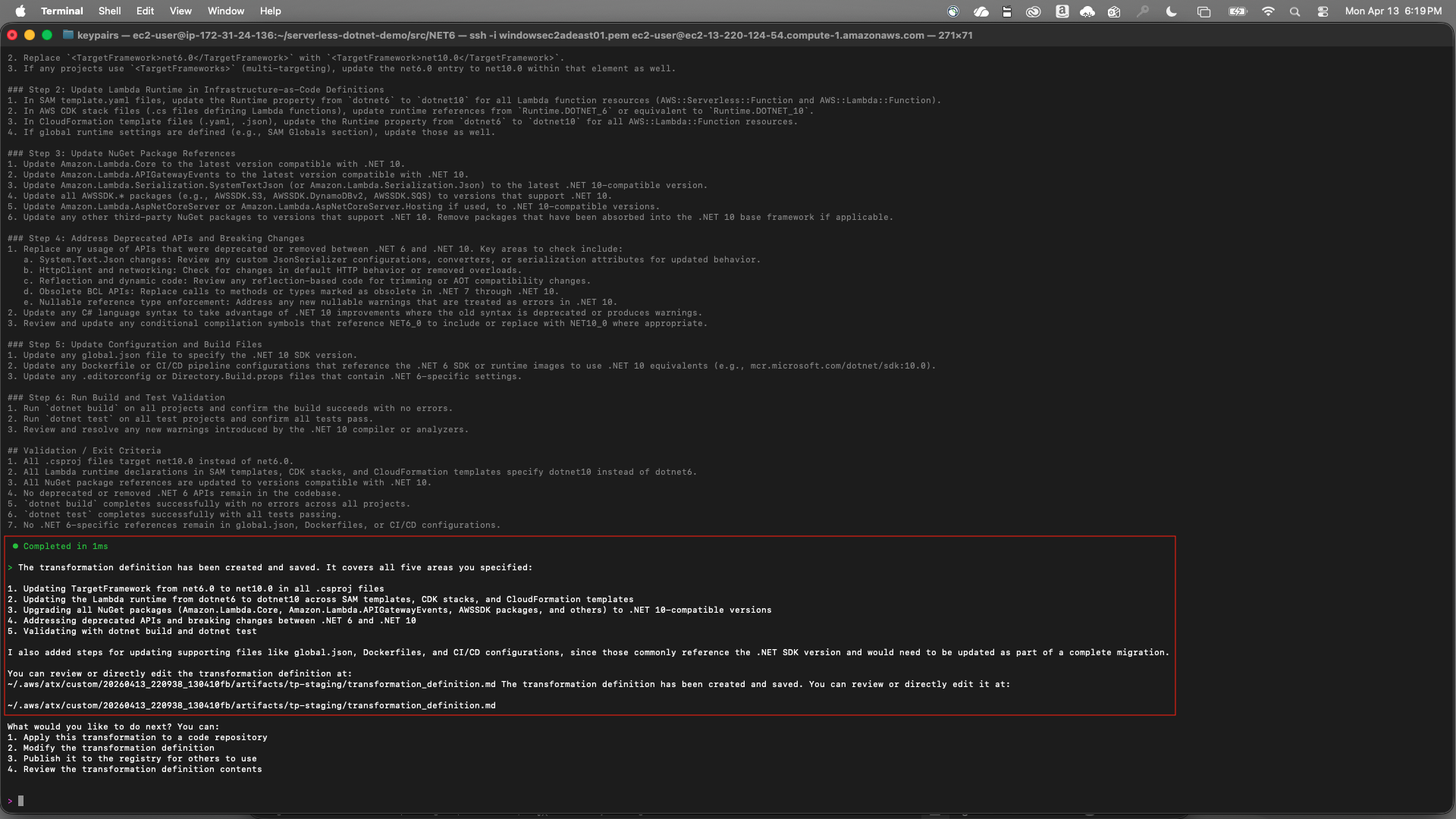Image resolution: width=1456 pixels, height=819 pixels.
Task: Click 'You can review or directly edit' line
Action: pyautogui.click(x=180, y=673)
